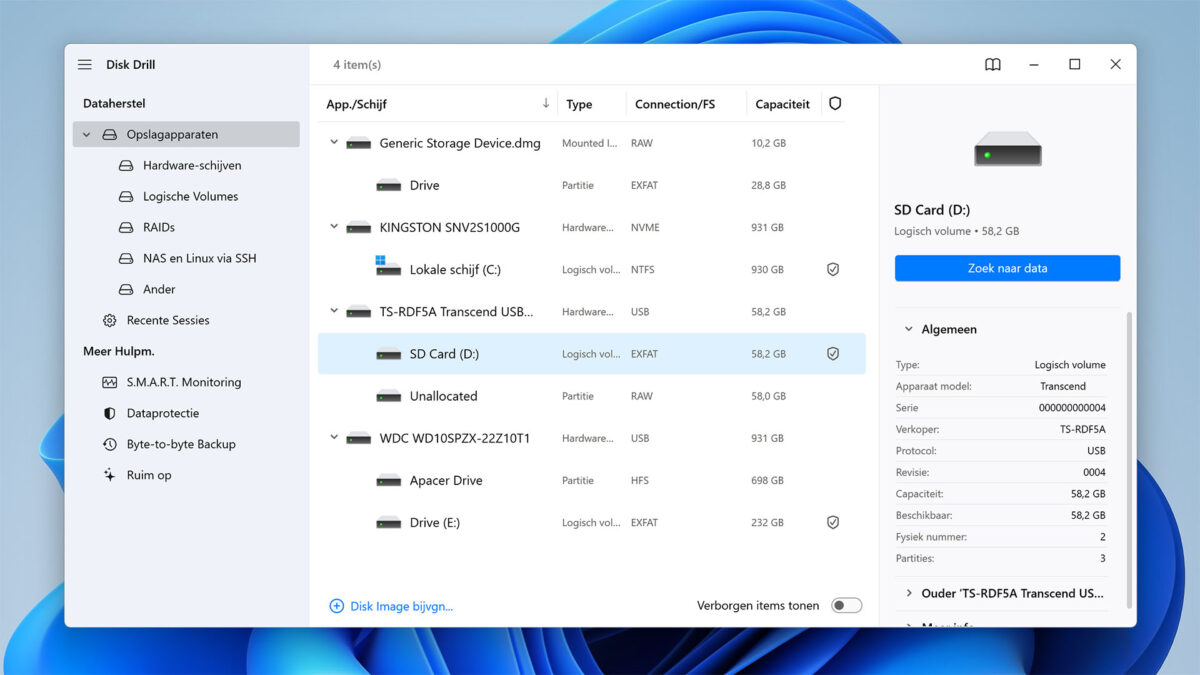Click the details panel vertical scrollbar
Viewport: 1200px width, 675px height.
1129,460
